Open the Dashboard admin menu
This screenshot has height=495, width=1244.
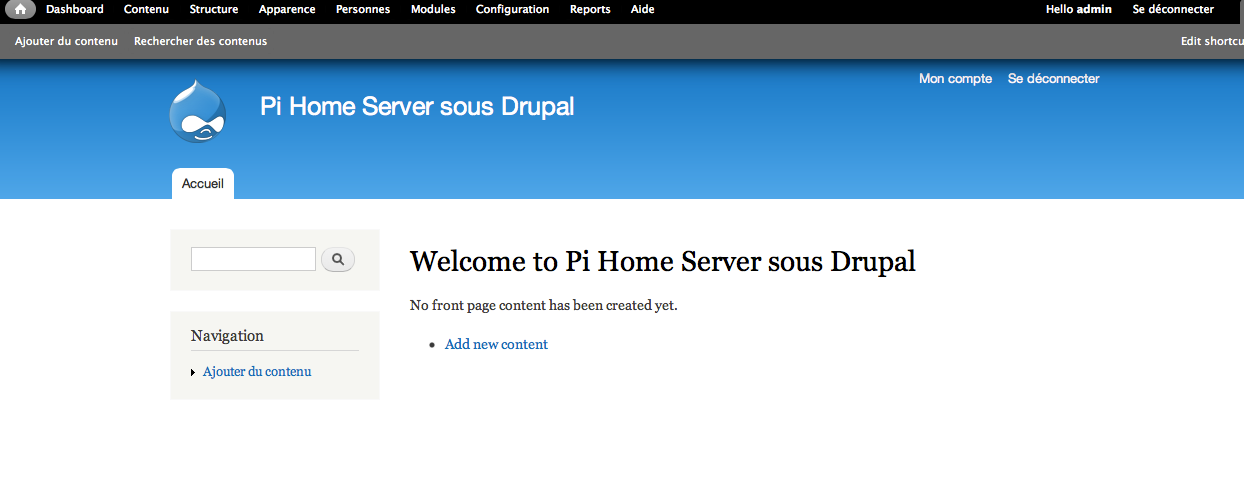point(75,9)
